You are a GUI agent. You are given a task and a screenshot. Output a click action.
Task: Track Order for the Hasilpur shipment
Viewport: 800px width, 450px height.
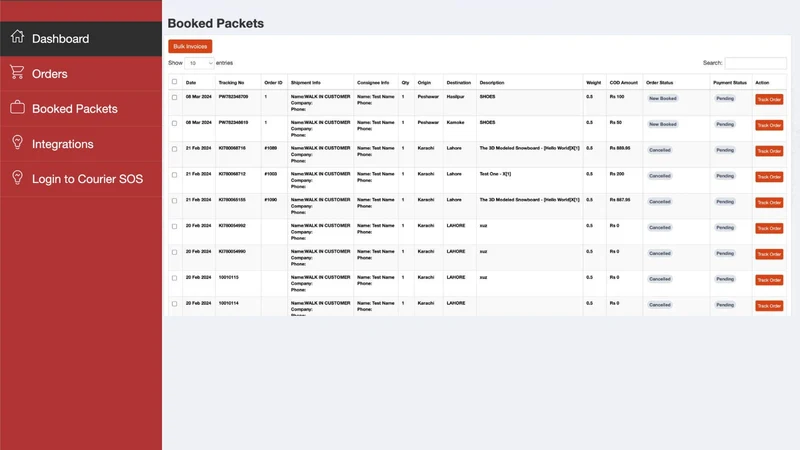769,99
